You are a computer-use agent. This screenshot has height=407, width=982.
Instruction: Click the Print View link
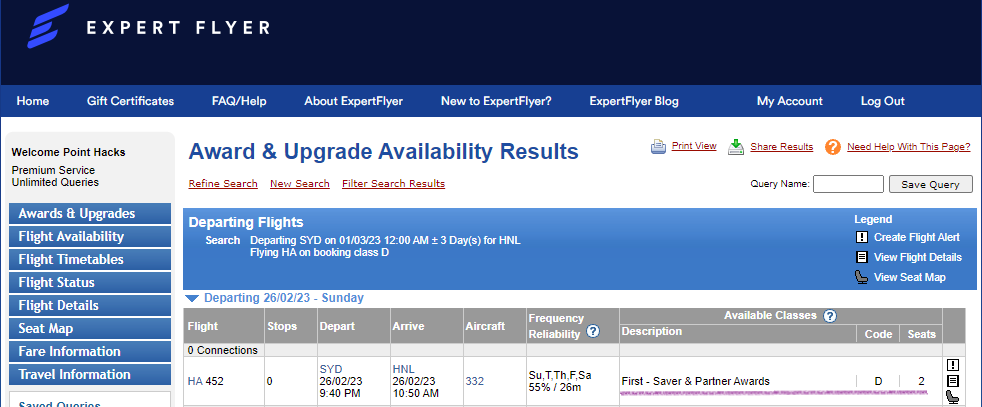(x=694, y=146)
